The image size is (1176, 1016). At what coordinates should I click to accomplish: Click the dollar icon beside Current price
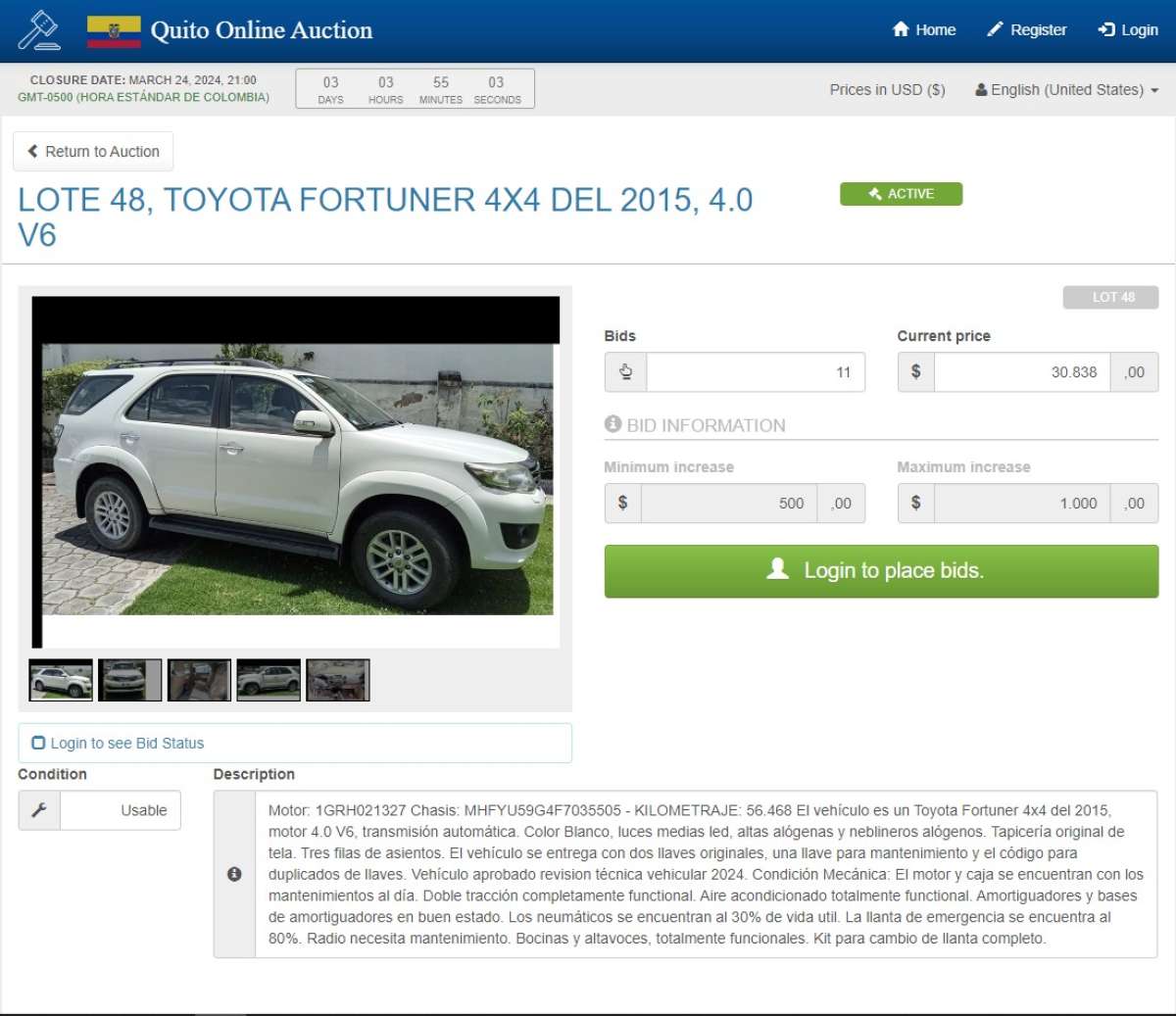tap(915, 372)
